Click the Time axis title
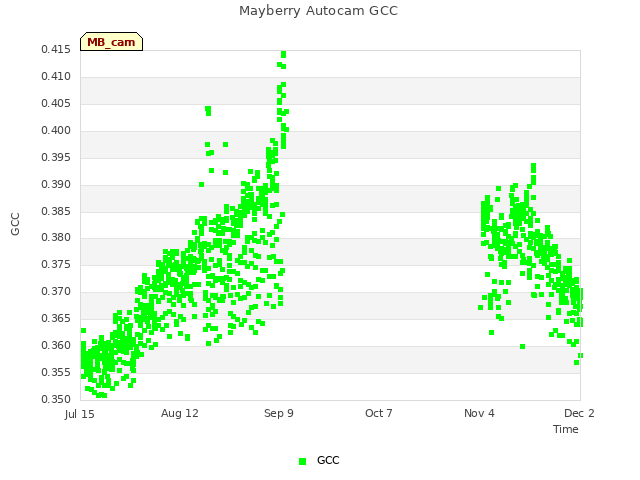The image size is (640, 480). point(566,429)
